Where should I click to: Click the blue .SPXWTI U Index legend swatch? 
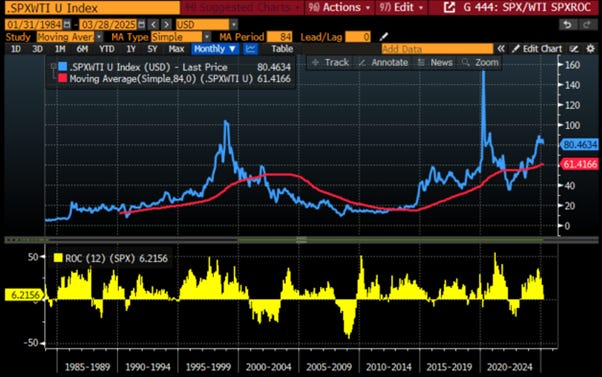pos(63,66)
